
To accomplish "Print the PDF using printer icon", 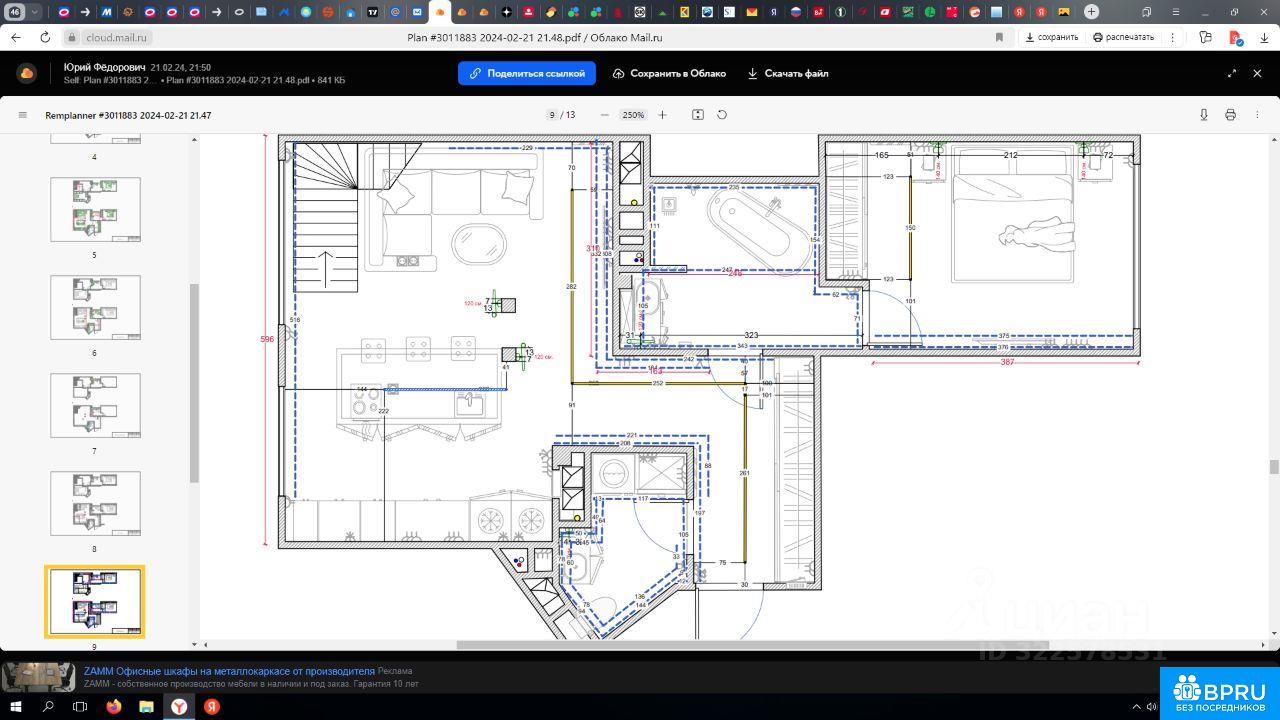I will (x=1231, y=115).
